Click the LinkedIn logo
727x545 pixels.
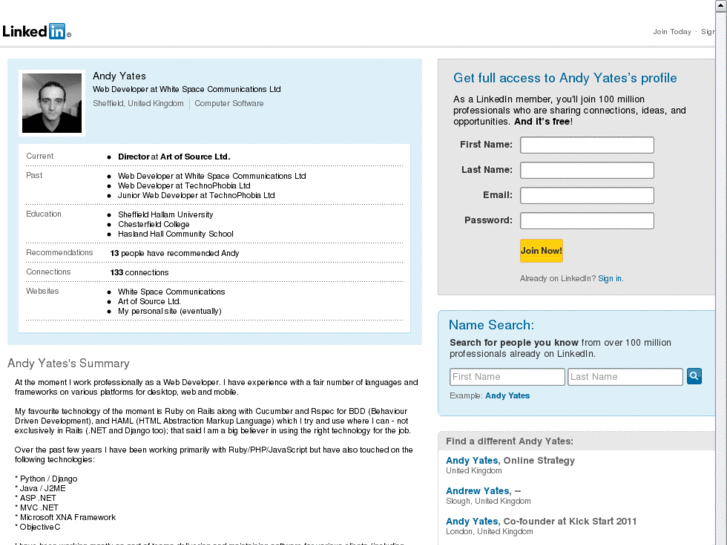pos(36,31)
